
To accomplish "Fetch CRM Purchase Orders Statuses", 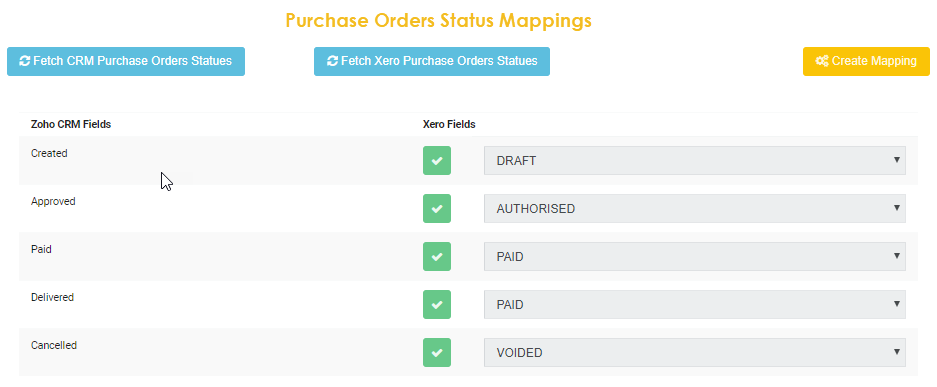I will click(x=126, y=62).
